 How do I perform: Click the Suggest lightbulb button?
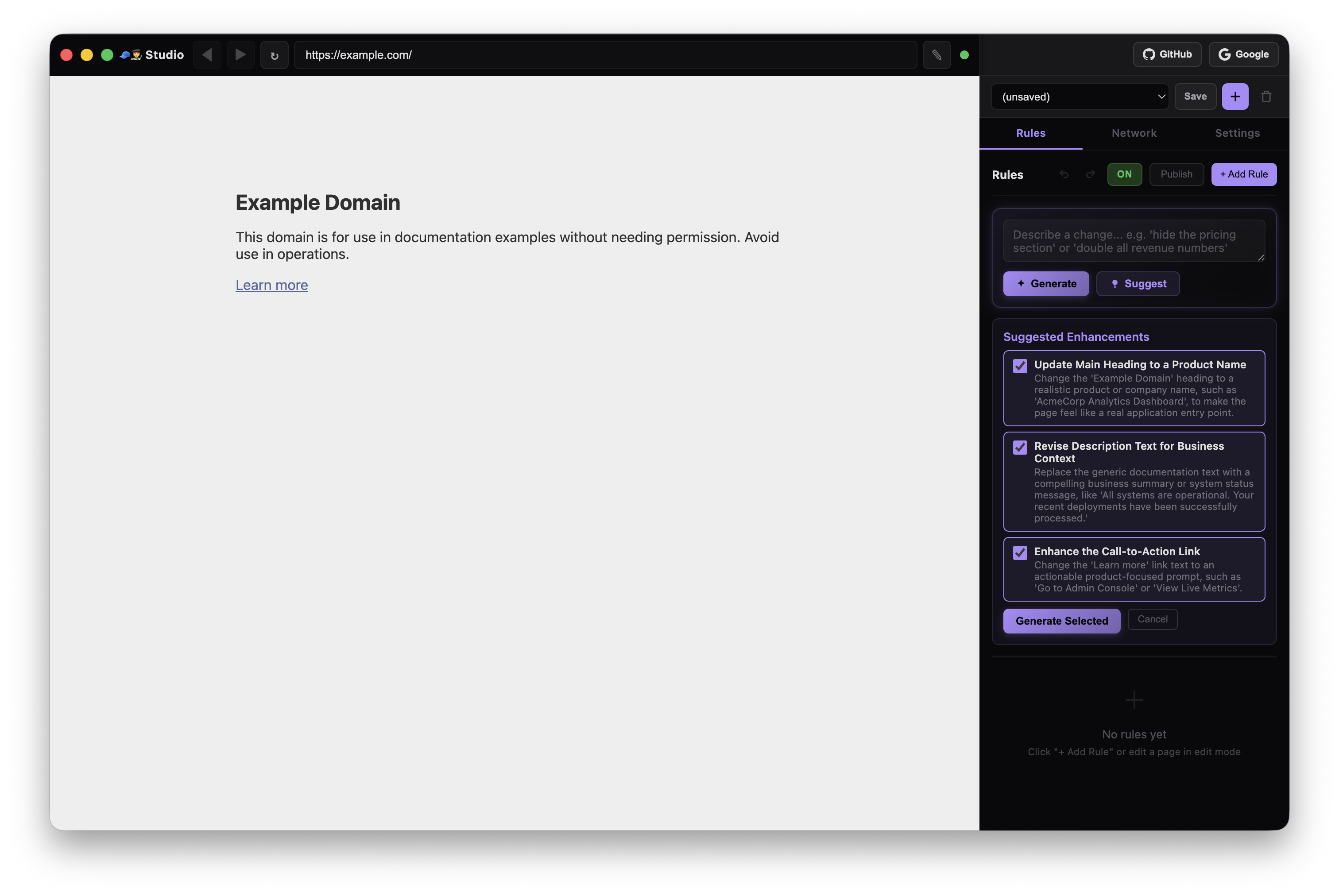1137,284
